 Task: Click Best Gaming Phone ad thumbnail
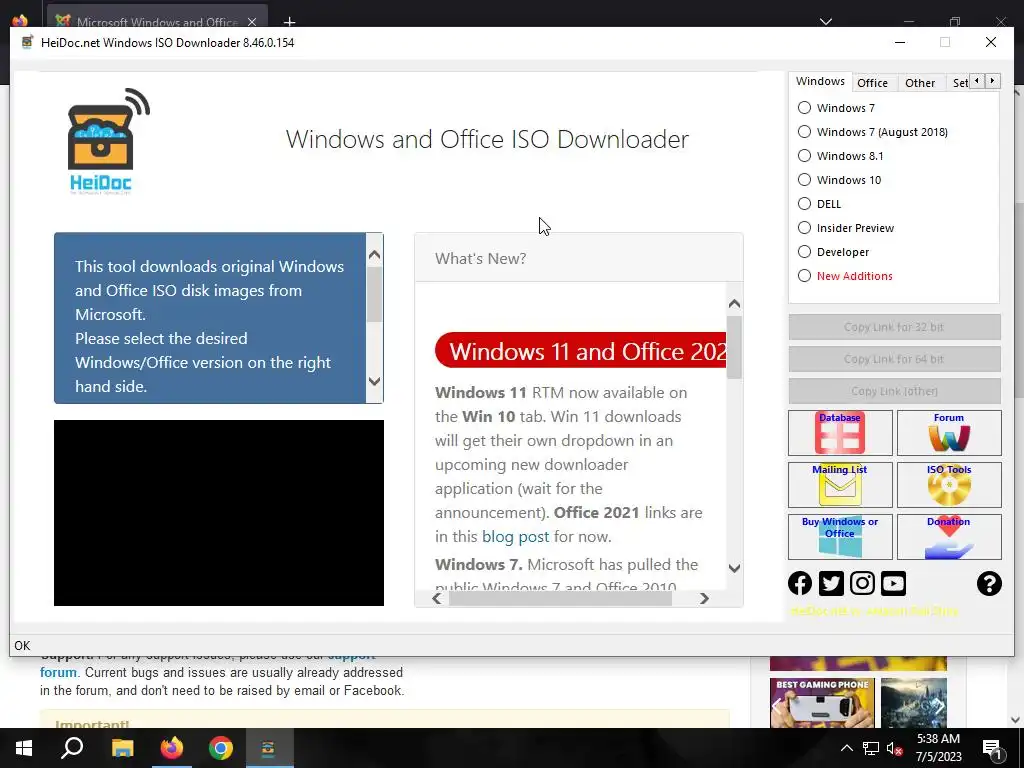[822, 703]
